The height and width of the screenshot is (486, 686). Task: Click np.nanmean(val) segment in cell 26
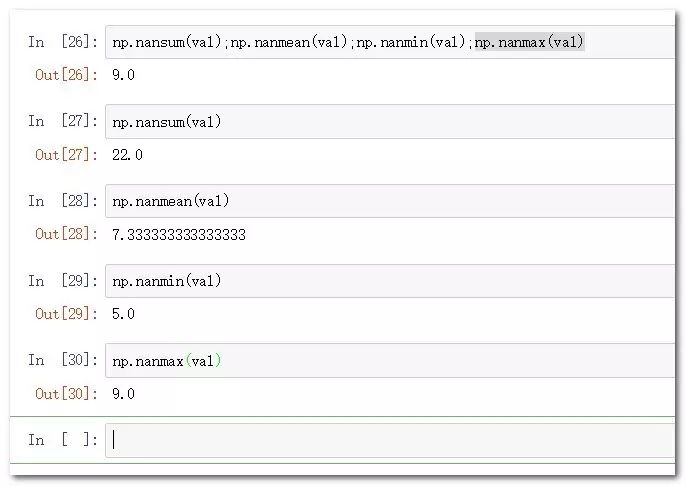tap(289, 42)
